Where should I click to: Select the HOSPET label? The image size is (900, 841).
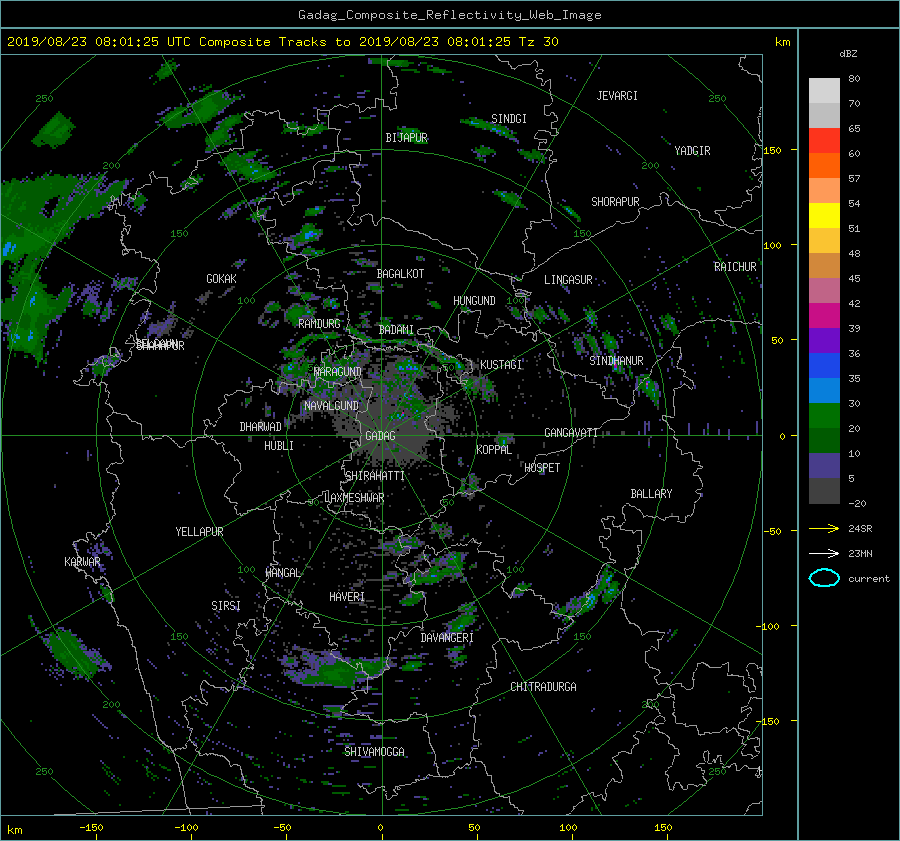click(542, 468)
